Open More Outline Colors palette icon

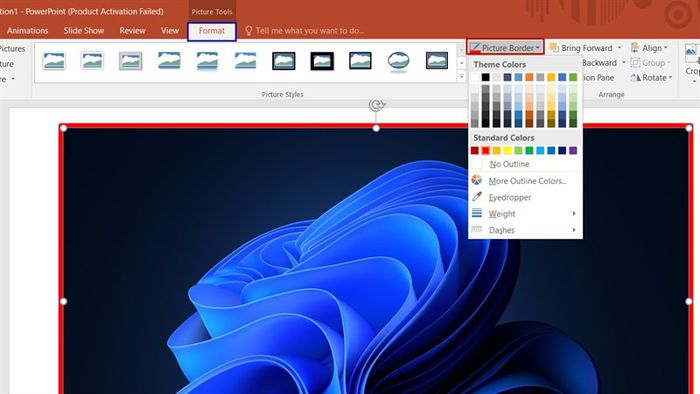(x=477, y=180)
